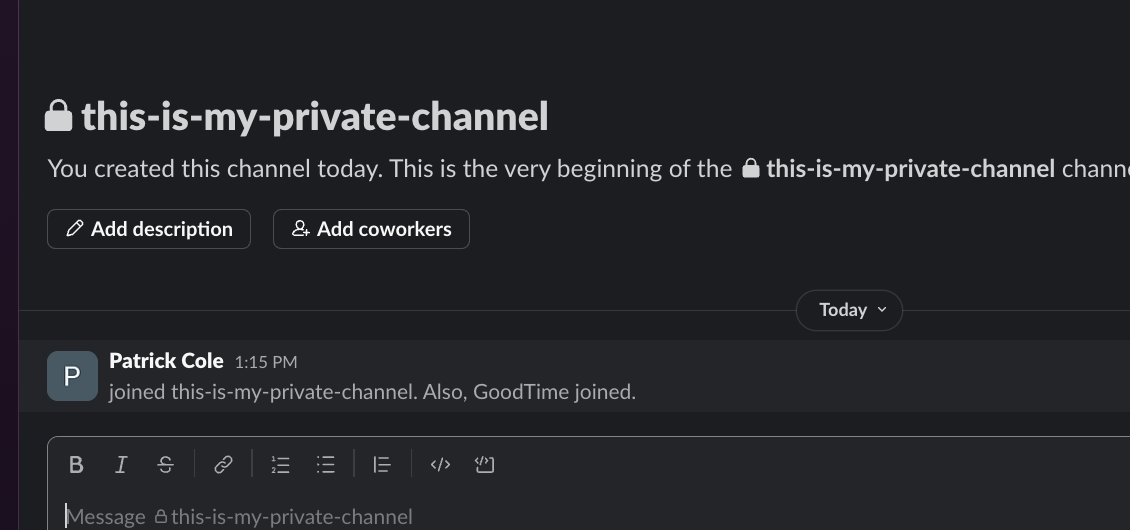This screenshot has width=1130, height=530.
Task: Toggle bold formatting in message composer
Action: pos(76,464)
